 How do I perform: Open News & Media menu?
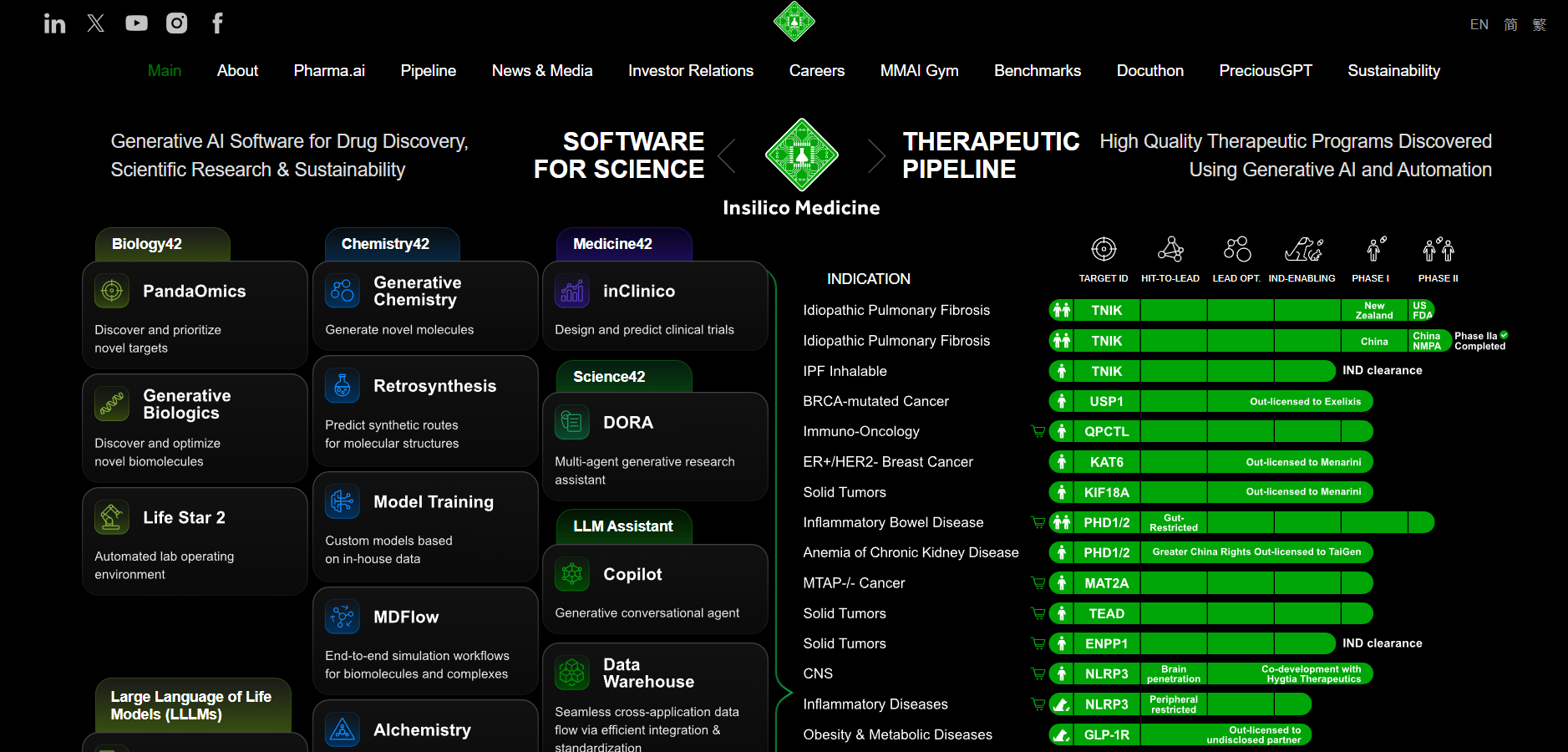pyautogui.click(x=542, y=71)
